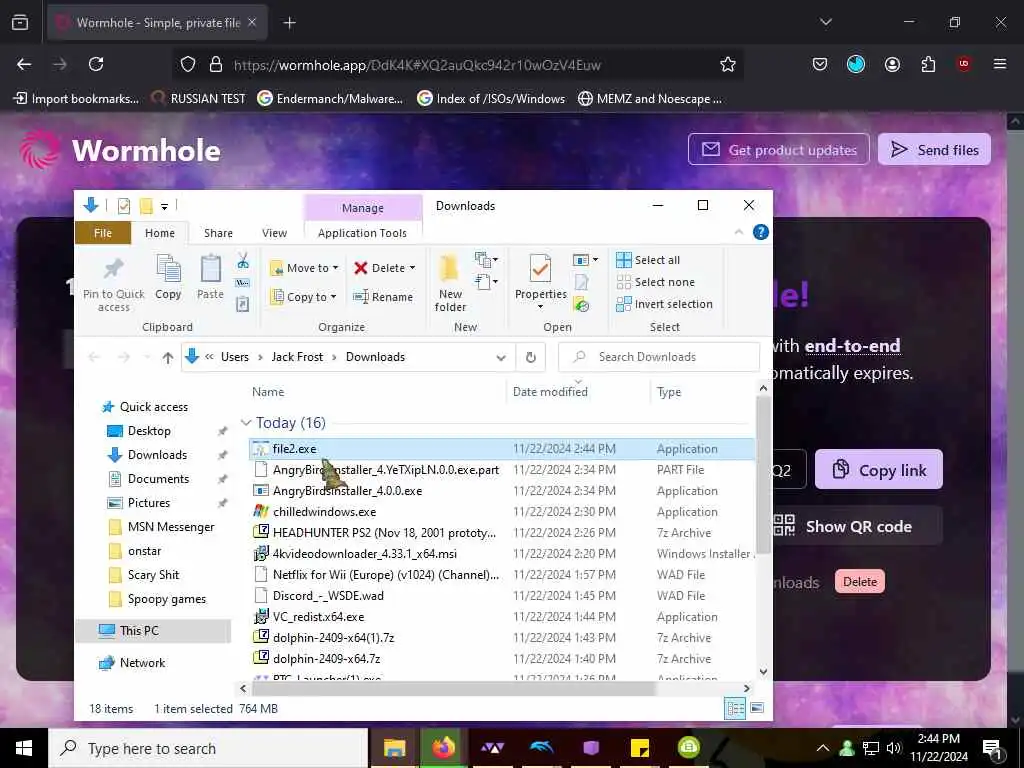Viewport: 1024px width, 768px height.
Task: Bookmark this page star icon
Action: [x=728, y=64]
